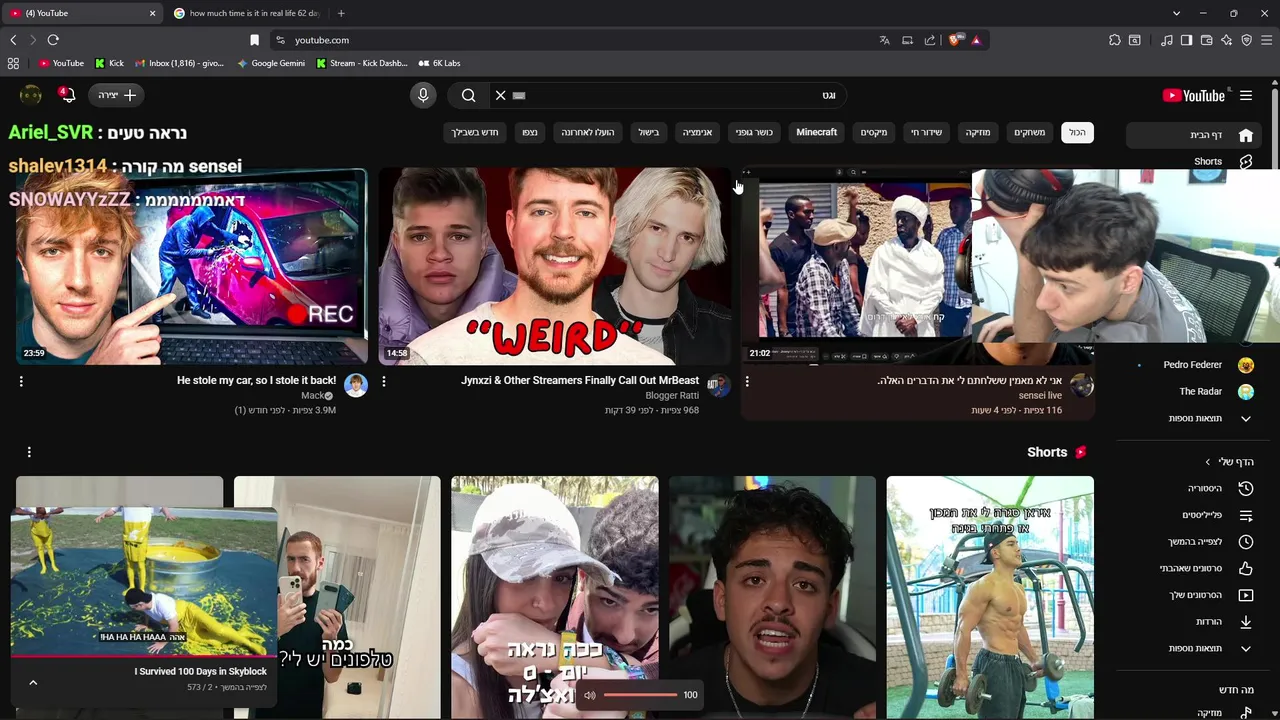Open the Brave Wallet icon
Viewport: 1280px width, 720px height.
coord(1206,40)
